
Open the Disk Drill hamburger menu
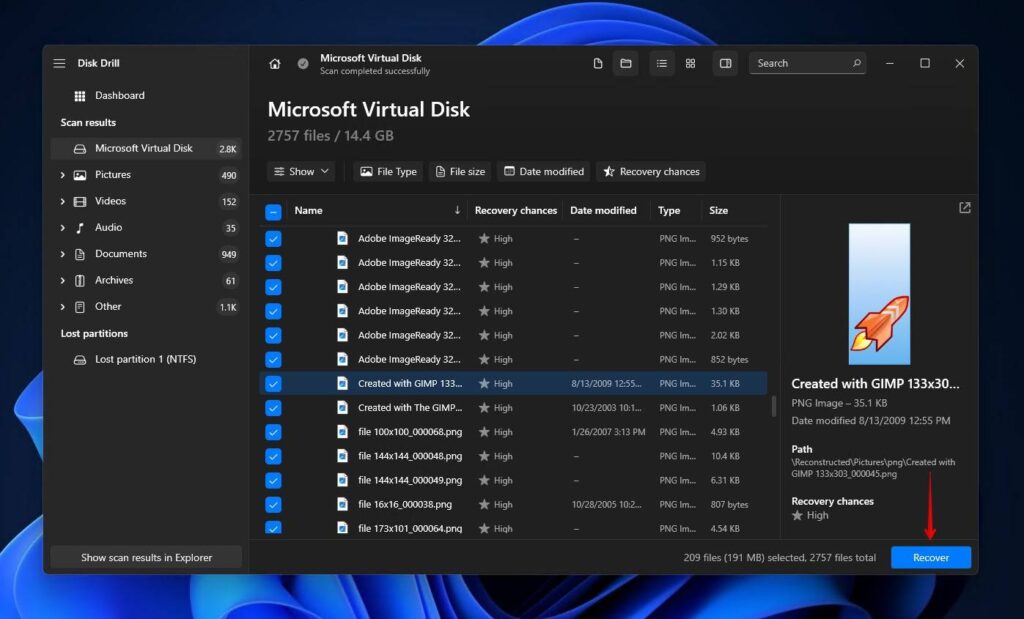tap(60, 62)
